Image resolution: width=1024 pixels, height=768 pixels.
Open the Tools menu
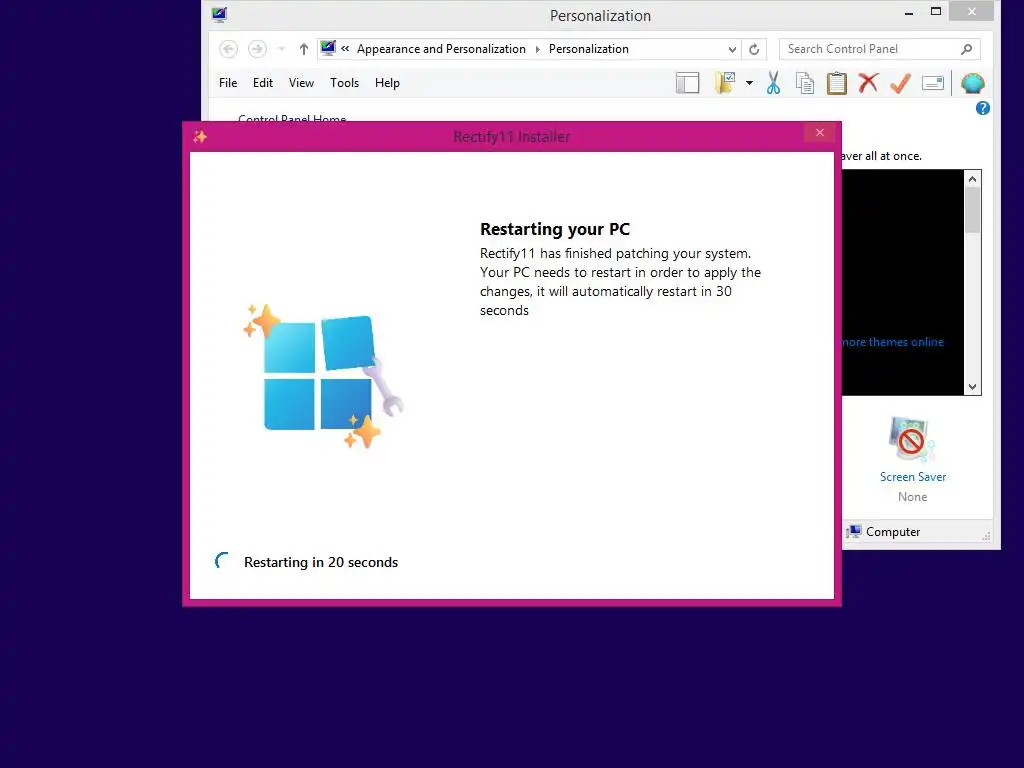(344, 83)
